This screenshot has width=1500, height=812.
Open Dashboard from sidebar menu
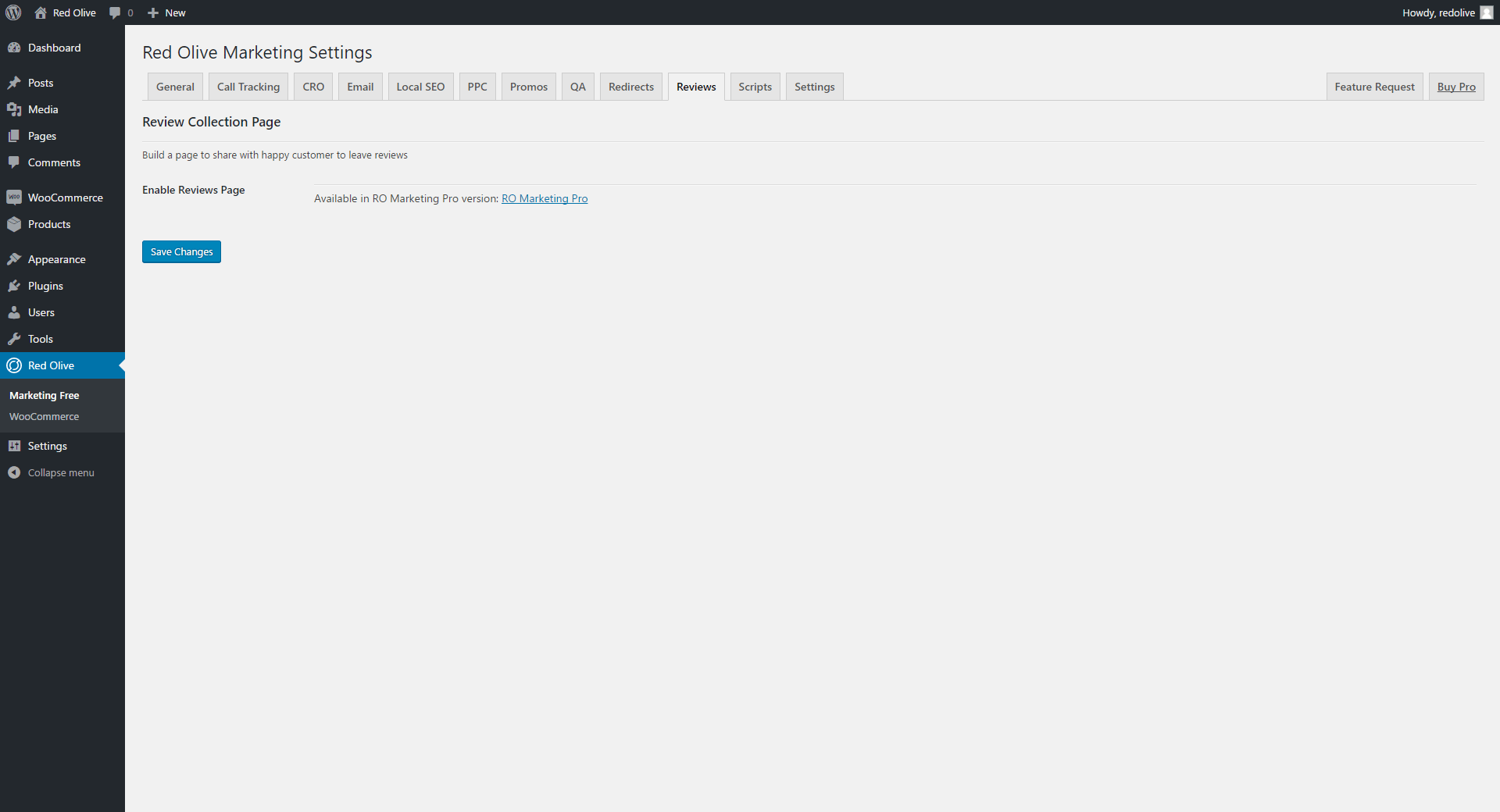tap(54, 48)
